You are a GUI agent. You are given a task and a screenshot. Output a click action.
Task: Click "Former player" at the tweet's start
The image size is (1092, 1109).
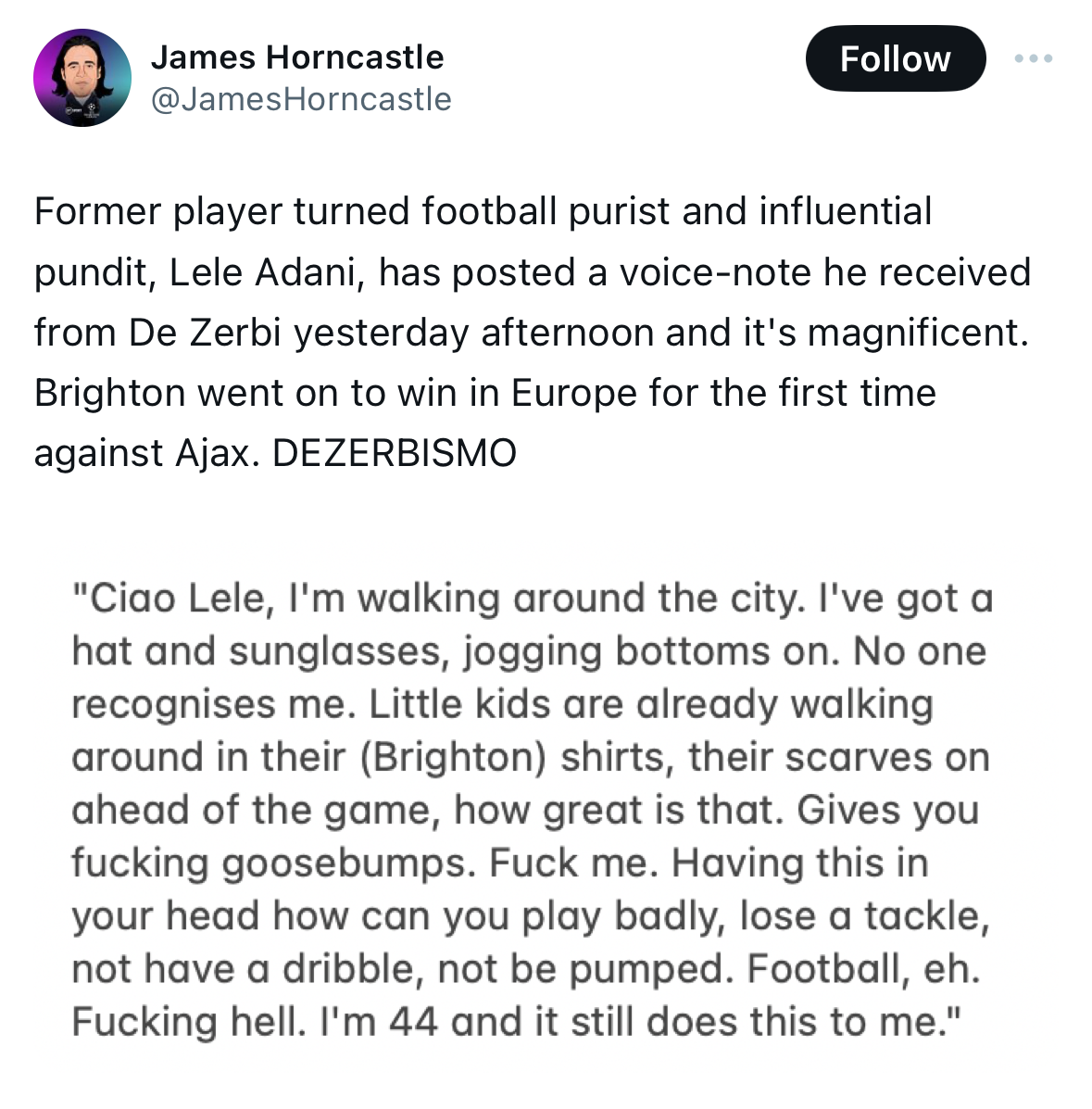click(157, 211)
